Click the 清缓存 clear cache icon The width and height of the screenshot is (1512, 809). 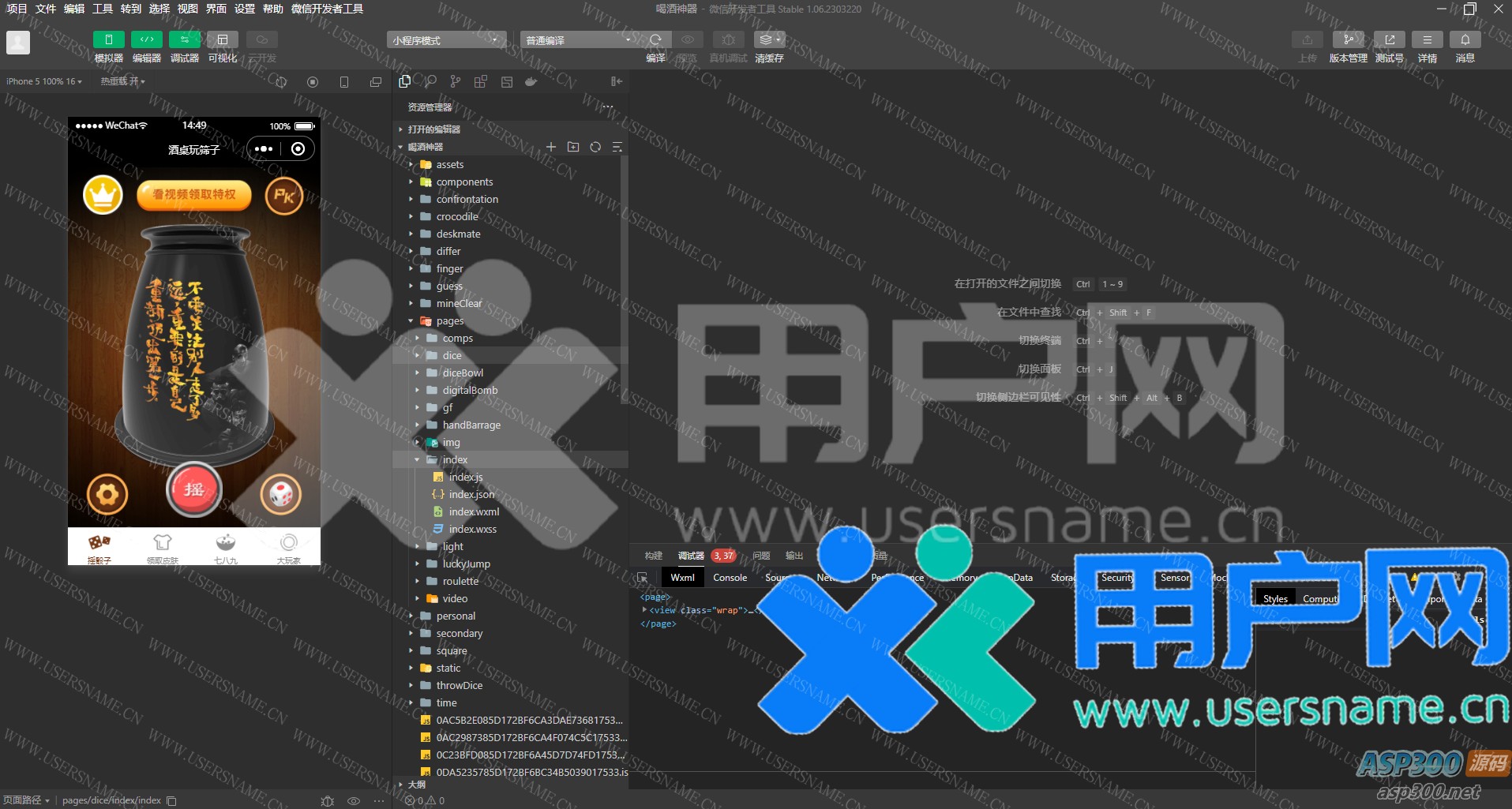coord(768,39)
